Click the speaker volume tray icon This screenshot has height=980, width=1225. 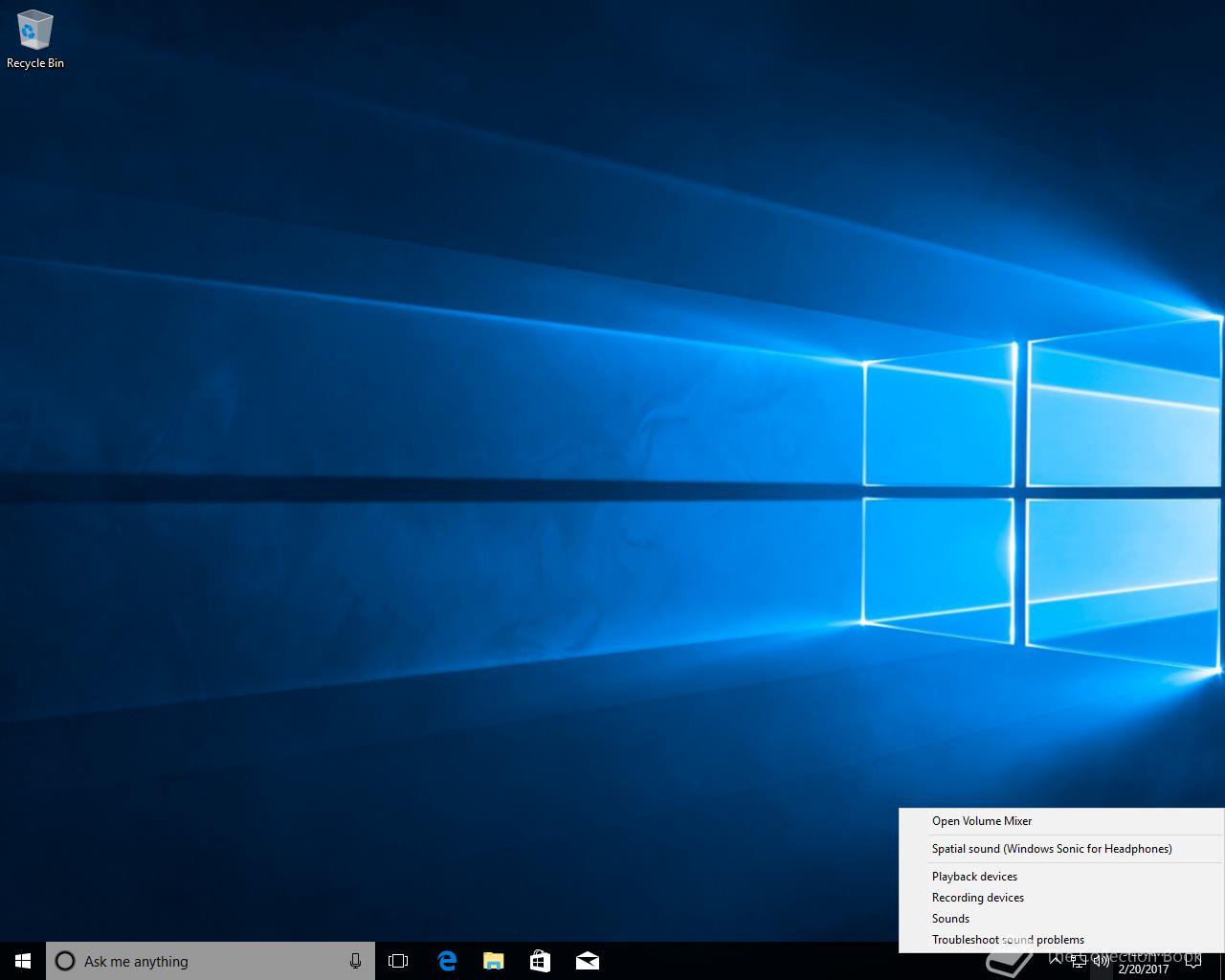1102,961
